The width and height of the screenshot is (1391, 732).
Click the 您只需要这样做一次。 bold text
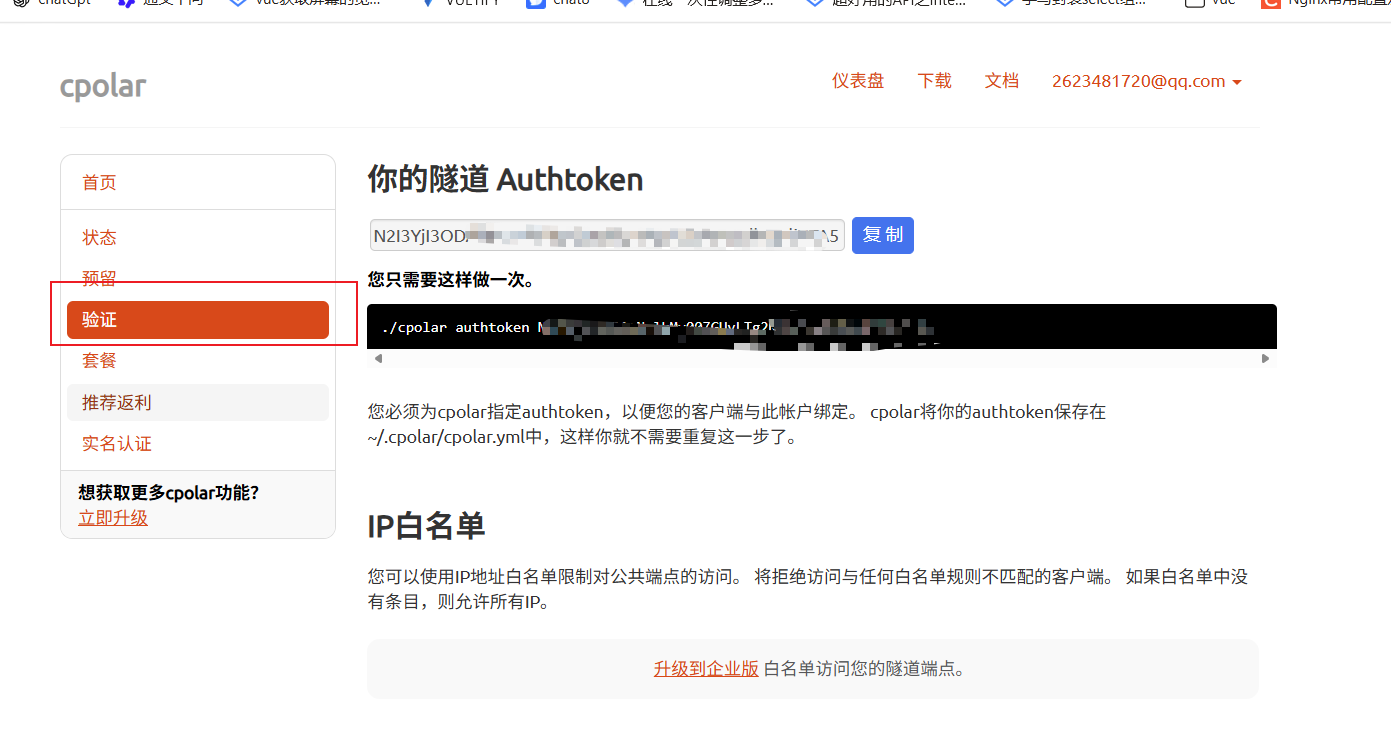tap(451, 280)
